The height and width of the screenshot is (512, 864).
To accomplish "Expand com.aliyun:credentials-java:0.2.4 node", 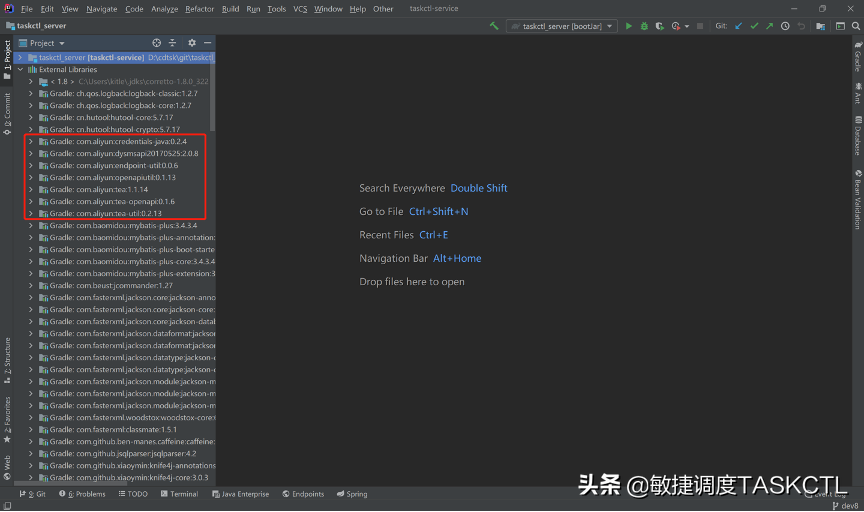I will tap(31, 142).
